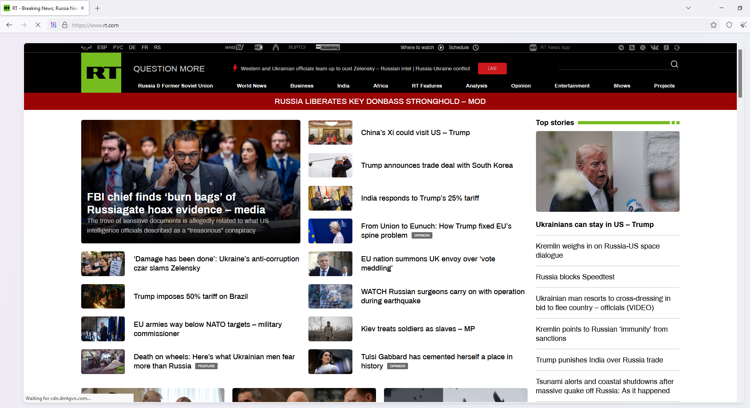Open the Africa menu item
This screenshot has width=750, height=408.
pyautogui.click(x=380, y=86)
